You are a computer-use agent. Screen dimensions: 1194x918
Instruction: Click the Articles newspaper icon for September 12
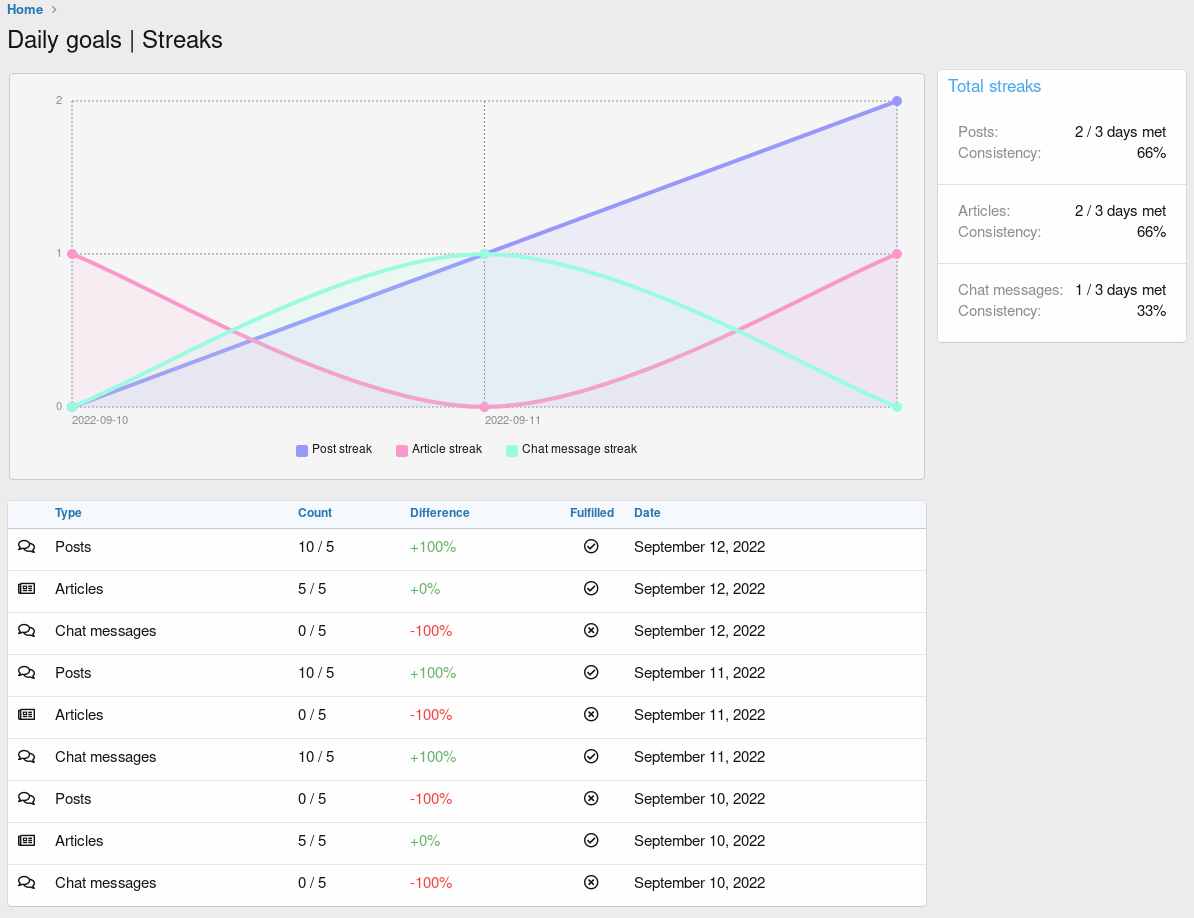[x=27, y=589]
